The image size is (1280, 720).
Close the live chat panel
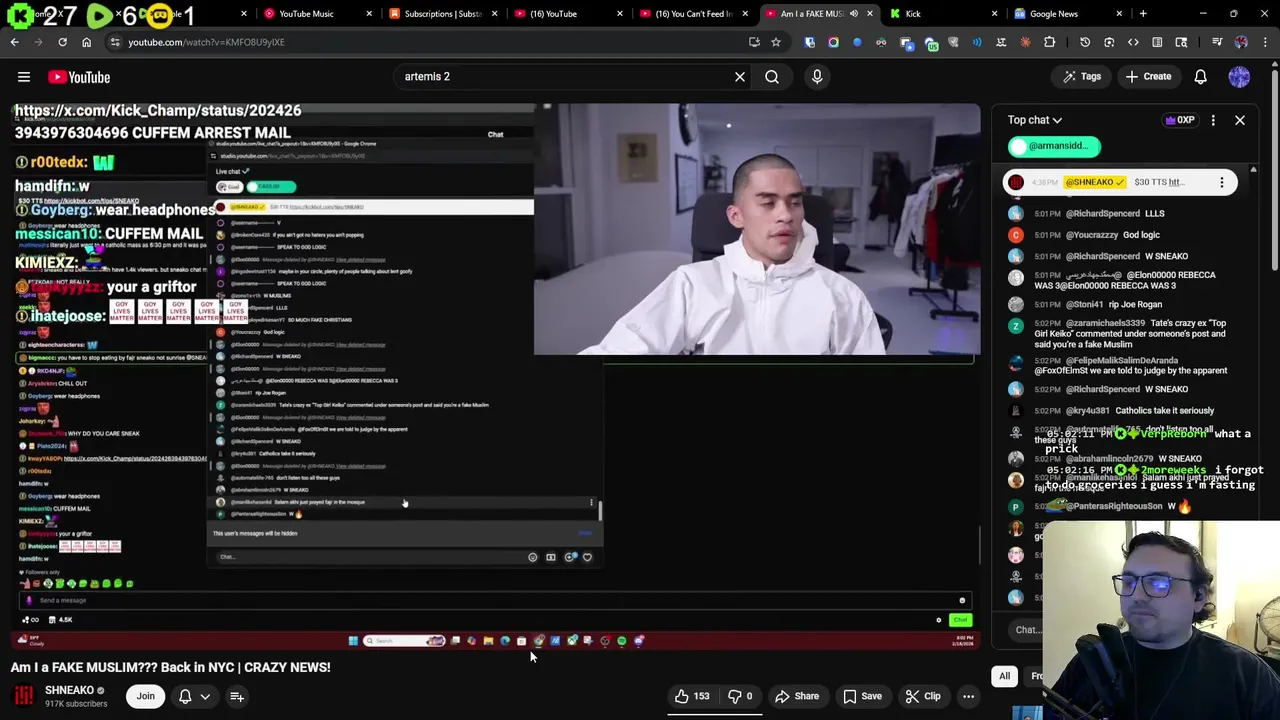[x=1240, y=120]
